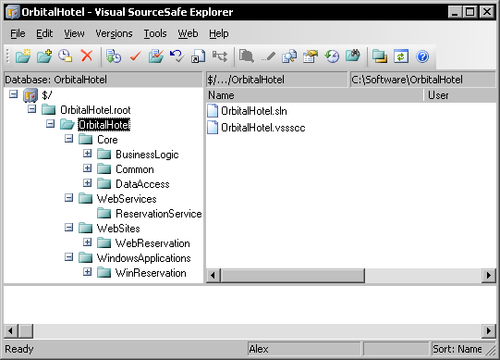Collapse the Core folder node

[69, 138]
